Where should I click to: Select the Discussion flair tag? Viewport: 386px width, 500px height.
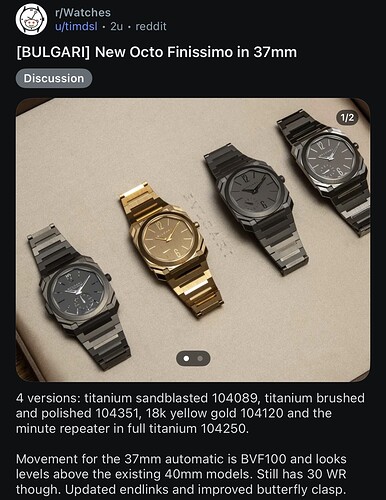point(54,78)
